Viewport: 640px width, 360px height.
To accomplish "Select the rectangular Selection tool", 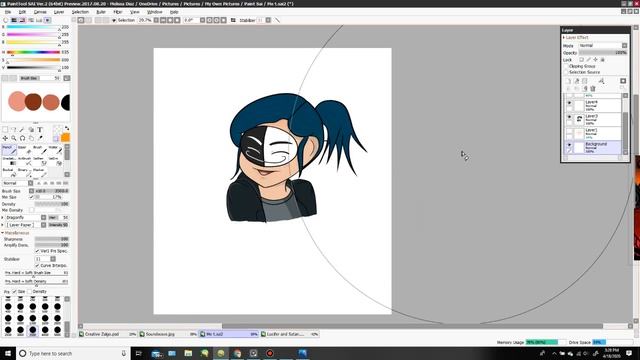I will tap(5, 129).
